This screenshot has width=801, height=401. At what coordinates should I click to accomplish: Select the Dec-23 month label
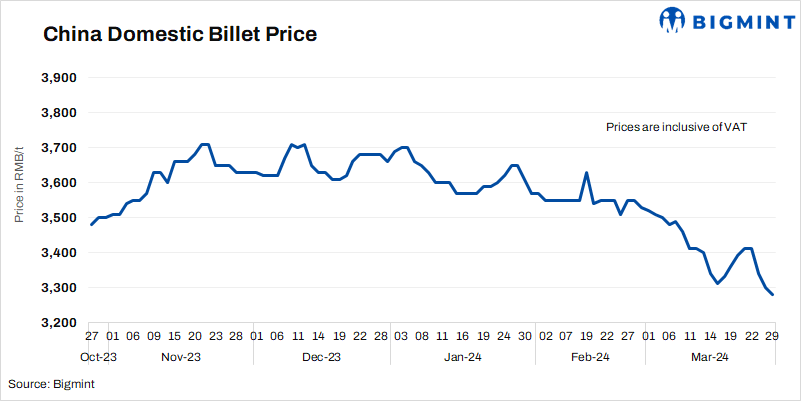(x=321, y=357)
